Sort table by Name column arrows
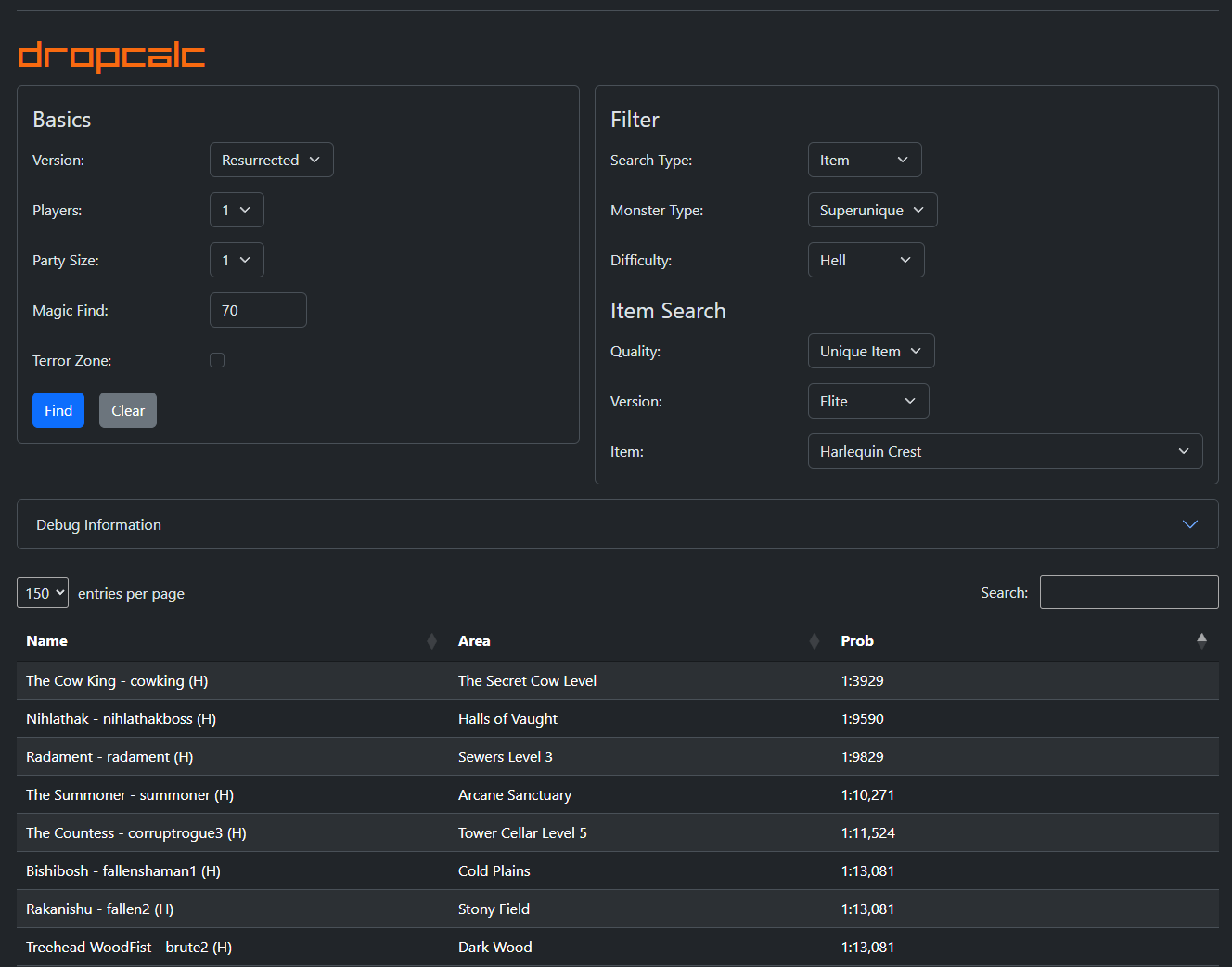Screen dimensions: 1232x967 click(x=431, y=641)
